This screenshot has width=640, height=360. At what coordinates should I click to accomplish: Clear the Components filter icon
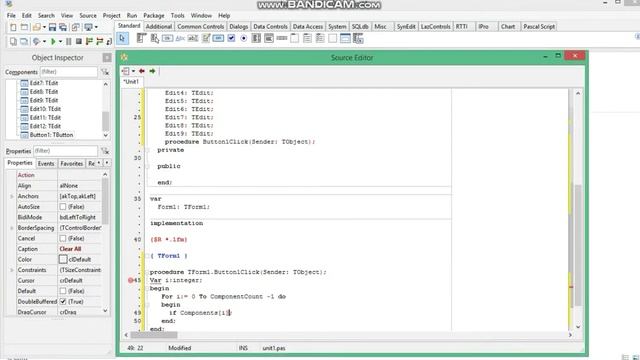coord(105,72)
